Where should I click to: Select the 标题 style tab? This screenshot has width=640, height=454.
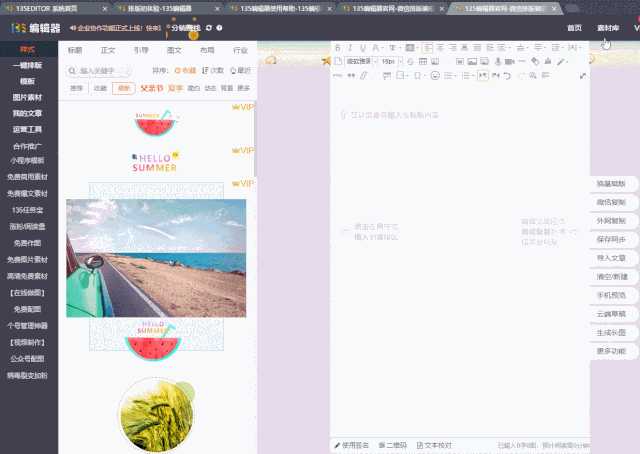75,50
